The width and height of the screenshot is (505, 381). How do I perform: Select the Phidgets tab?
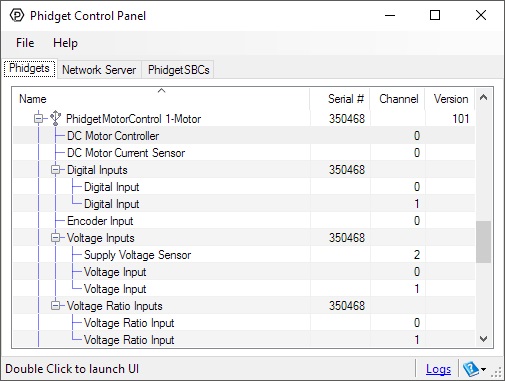[29, 68]
